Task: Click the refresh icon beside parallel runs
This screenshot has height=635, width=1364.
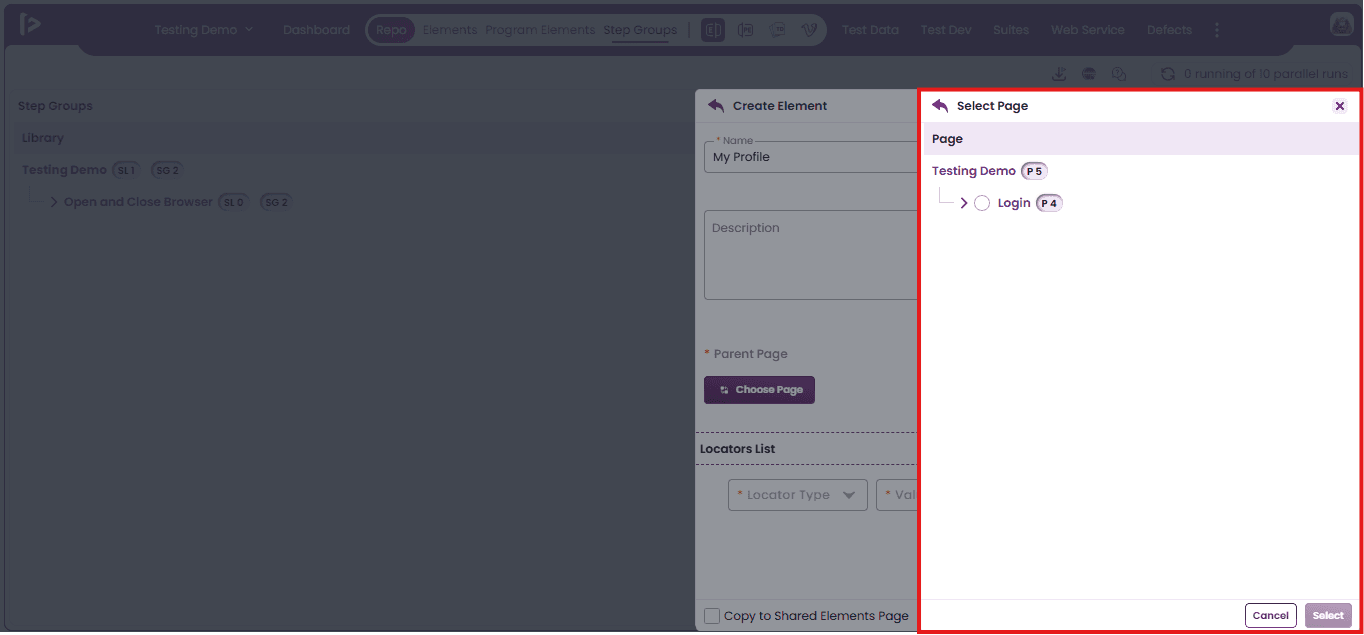Action: 1168,74
